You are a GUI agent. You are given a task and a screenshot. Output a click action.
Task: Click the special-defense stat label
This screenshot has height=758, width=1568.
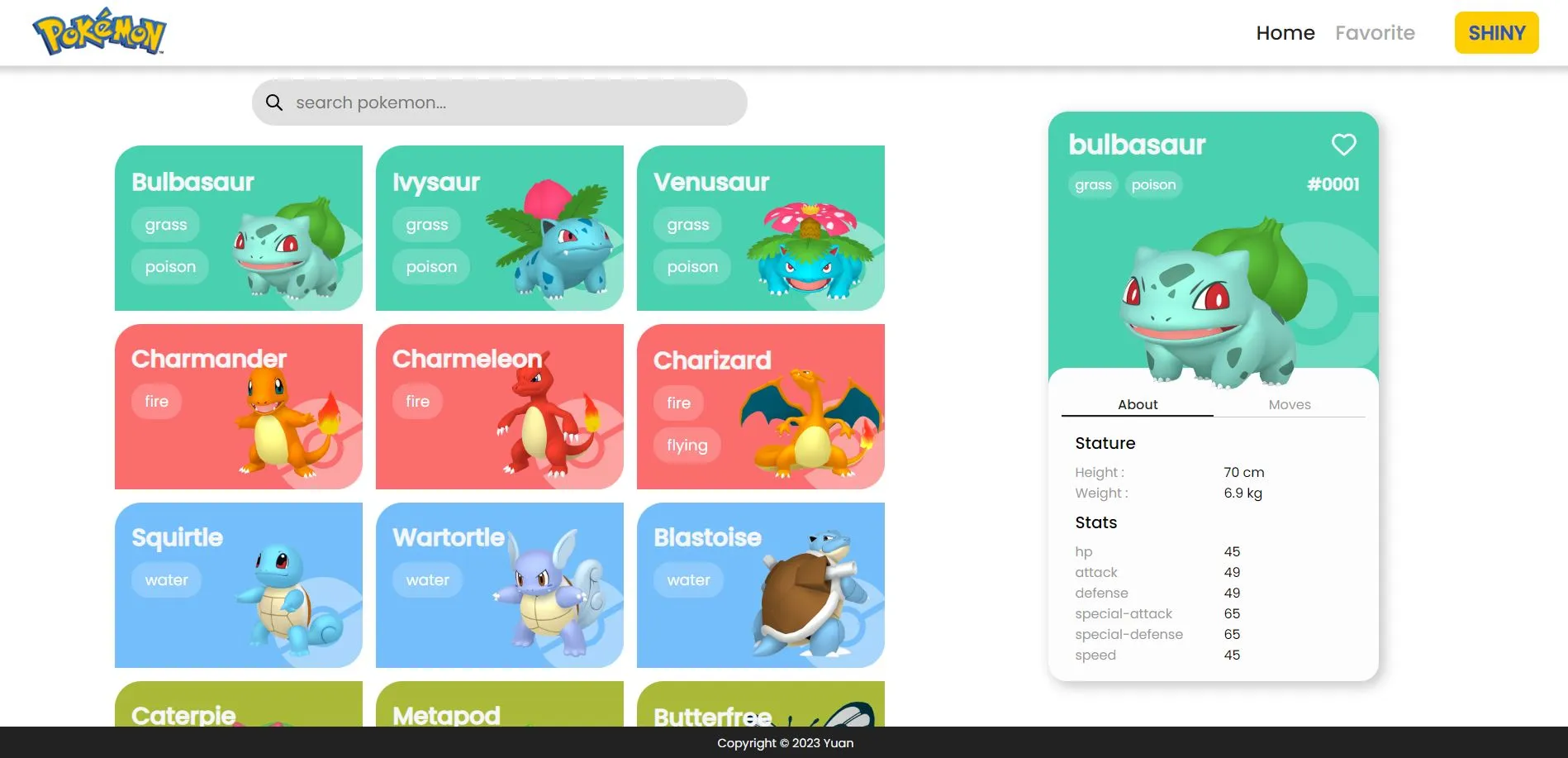[x=1128, y=635]
